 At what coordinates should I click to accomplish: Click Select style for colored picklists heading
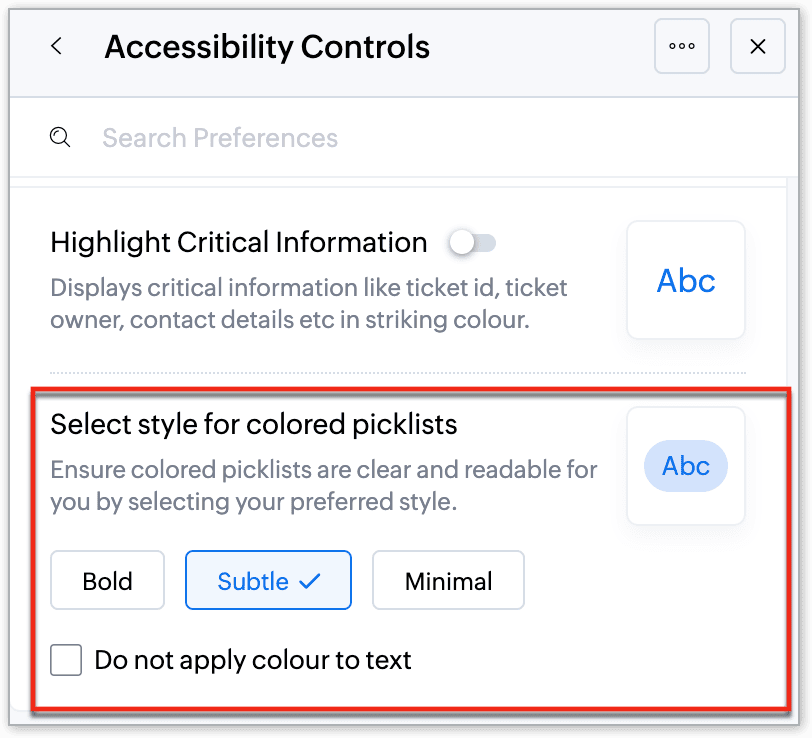254,425
